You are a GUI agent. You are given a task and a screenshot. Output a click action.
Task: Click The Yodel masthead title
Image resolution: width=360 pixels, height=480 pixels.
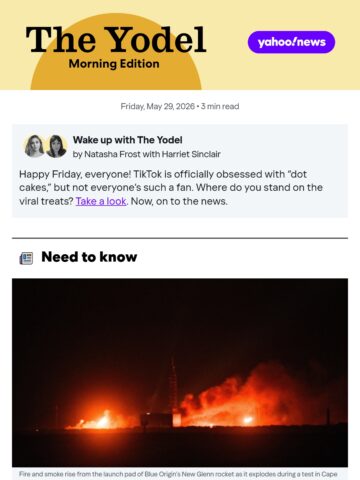(116, 40)
